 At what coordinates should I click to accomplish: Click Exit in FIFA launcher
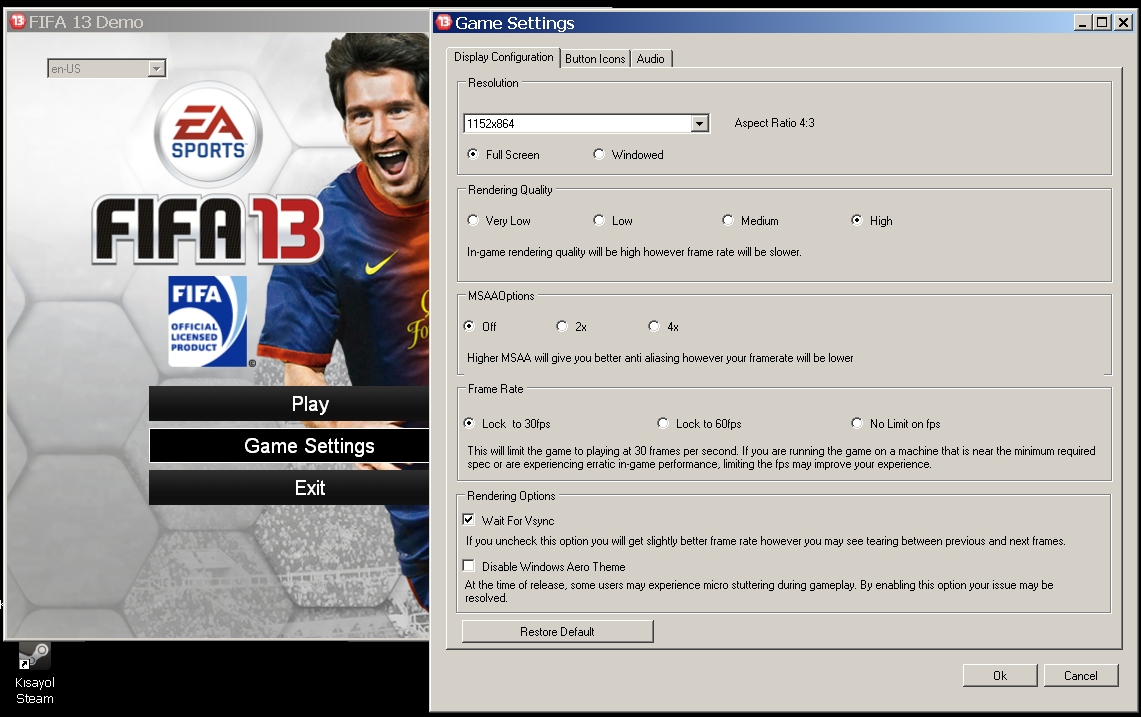coord(290,488)
